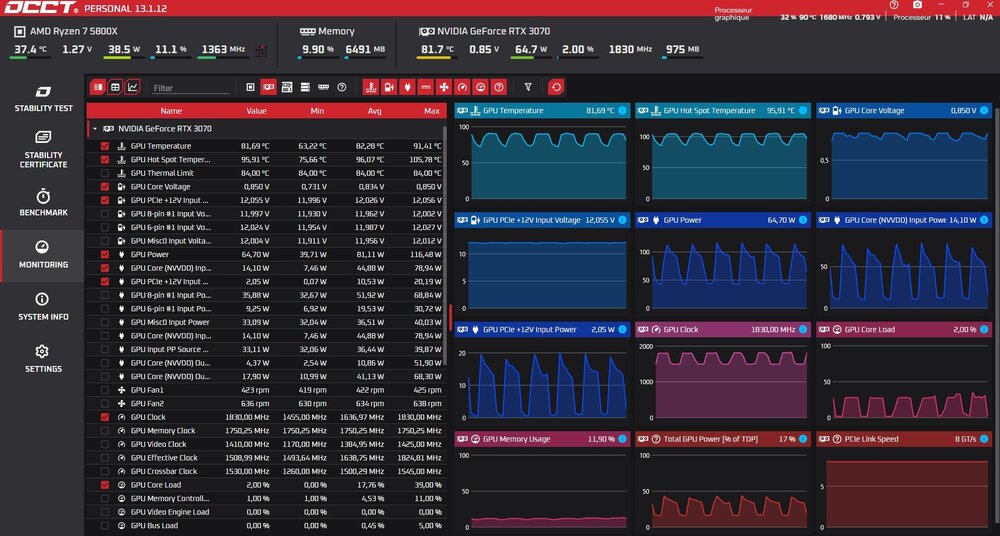Enable the GPU Thermal Limit checkbox
Screen dimensions: 1000x536
(x=105, y=173)
